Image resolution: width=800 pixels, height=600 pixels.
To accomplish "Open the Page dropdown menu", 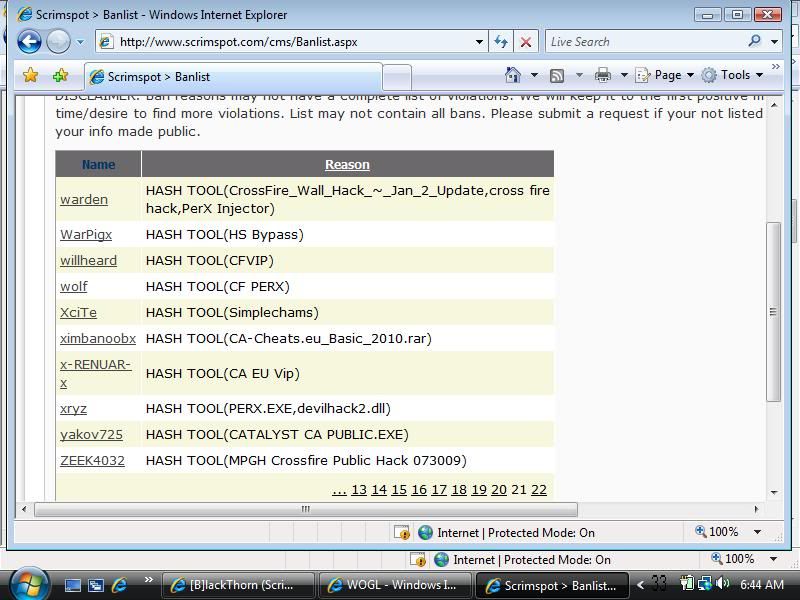I will pos(667,75).
